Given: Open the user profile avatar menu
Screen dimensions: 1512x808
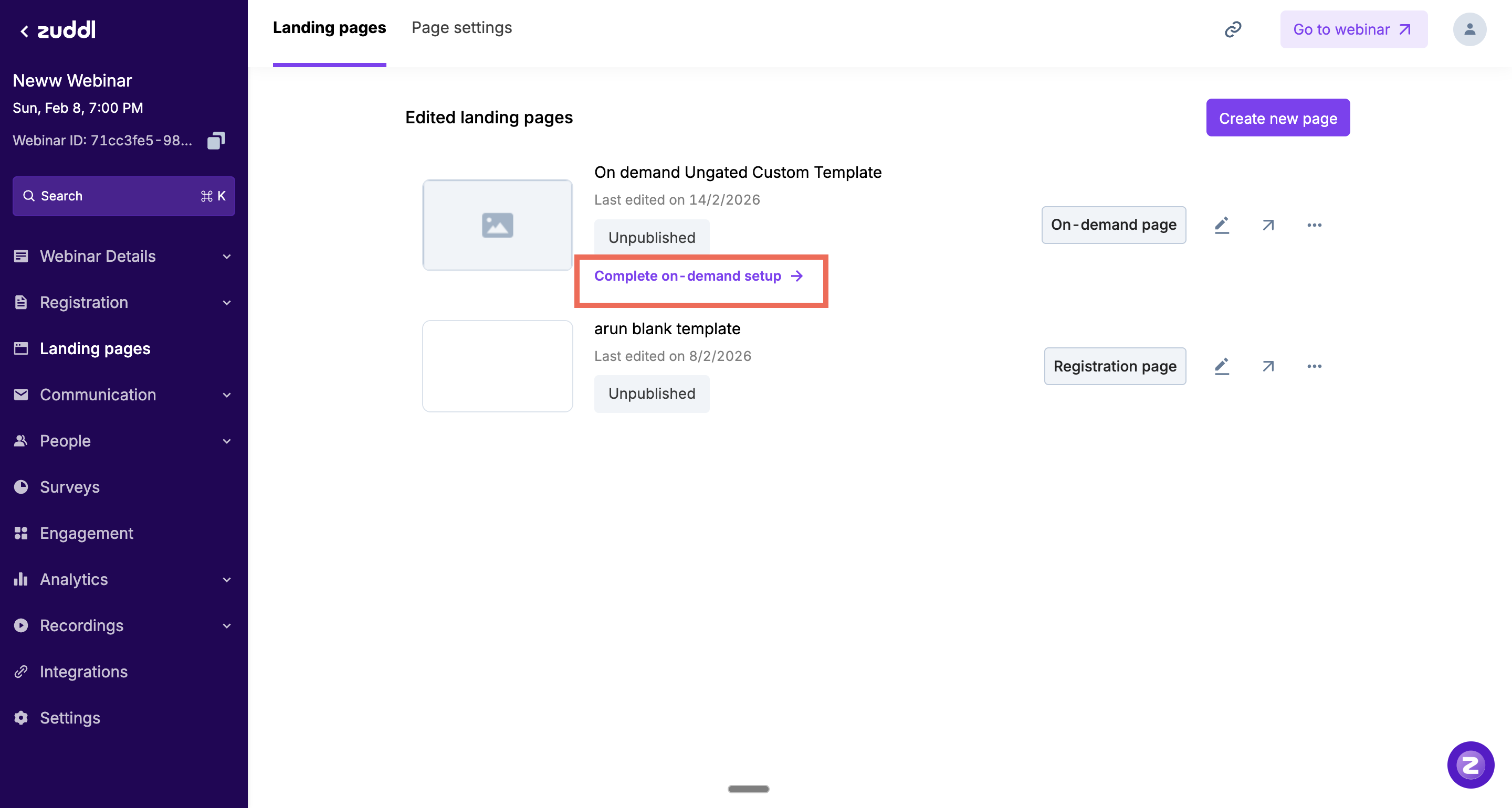Looking at the screenshot, I should click(x=1469, y=29).
